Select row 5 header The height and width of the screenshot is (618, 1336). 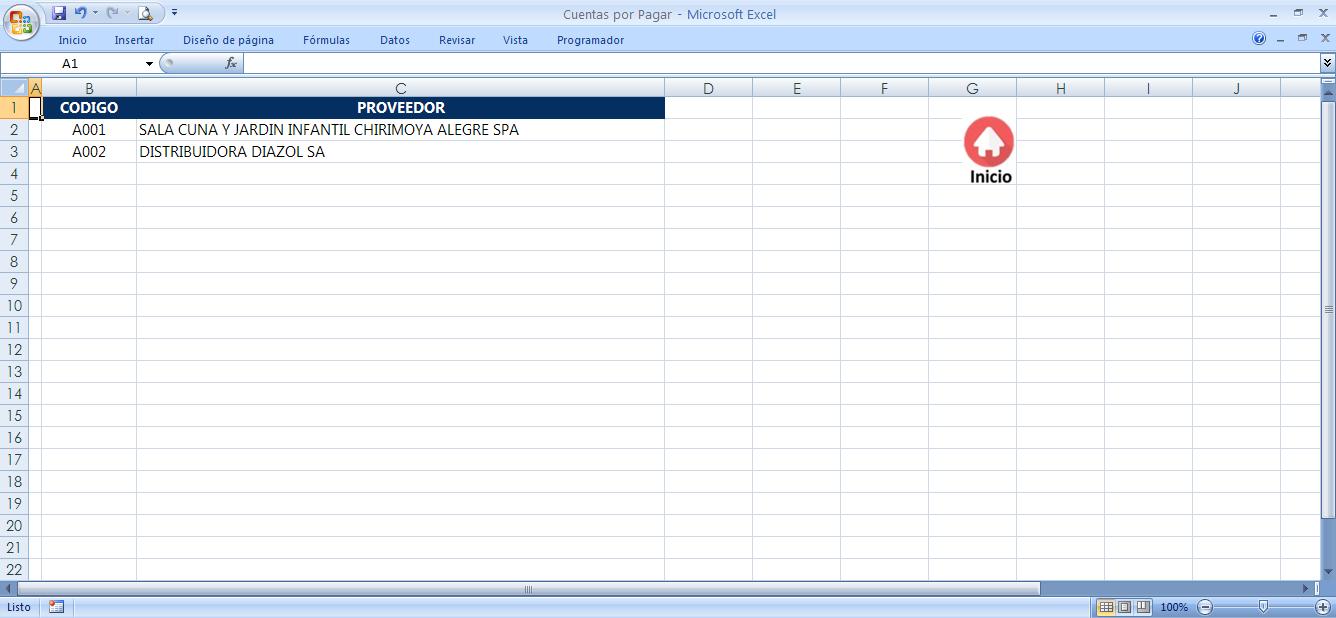click(14, 196)
